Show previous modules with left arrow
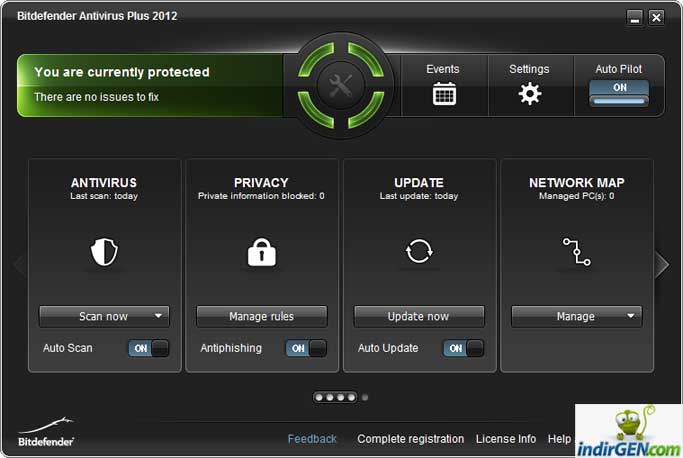The image size is (683, 458). 20,264
